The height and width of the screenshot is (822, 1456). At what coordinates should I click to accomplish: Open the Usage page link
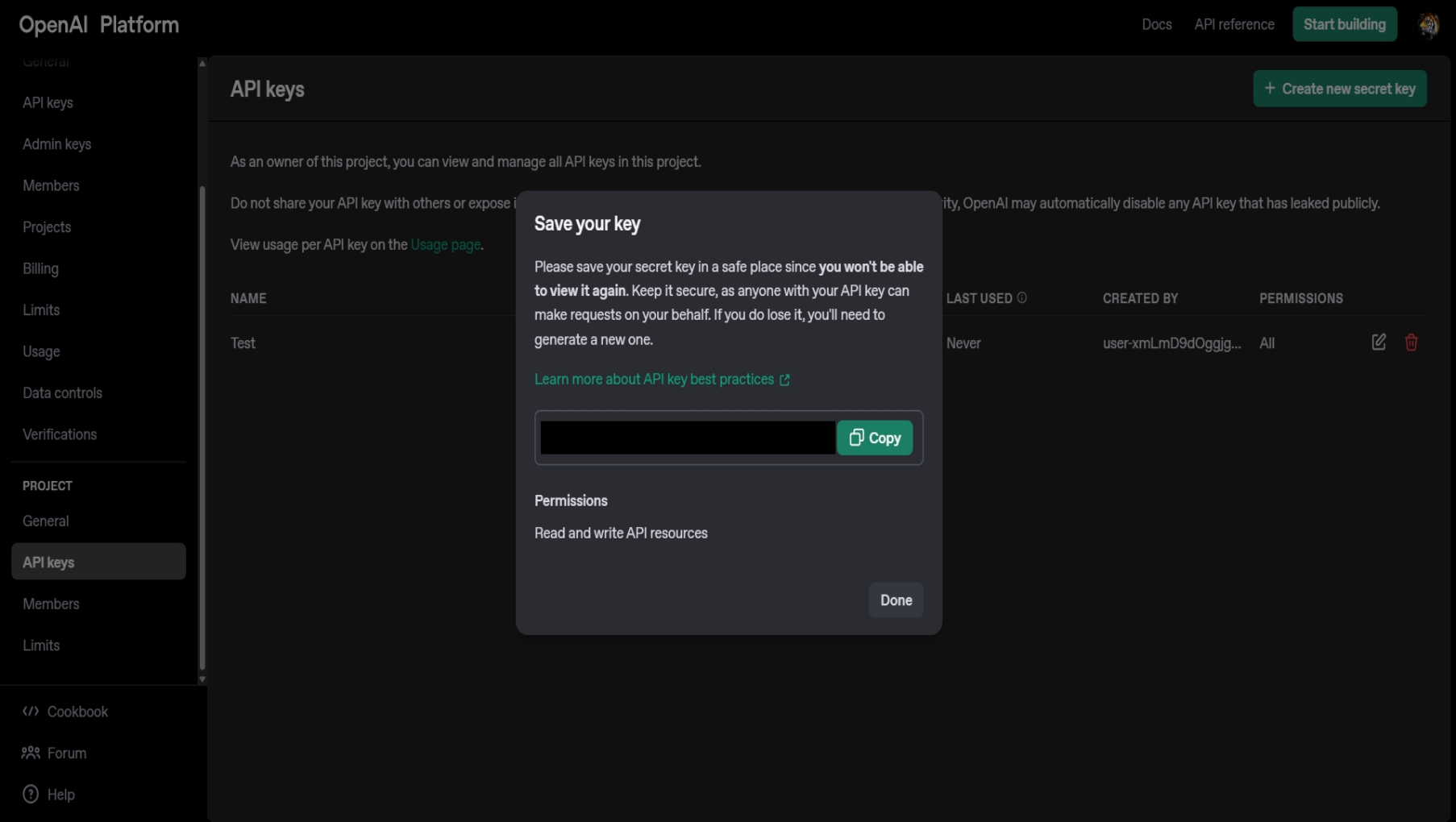(445, 245)
